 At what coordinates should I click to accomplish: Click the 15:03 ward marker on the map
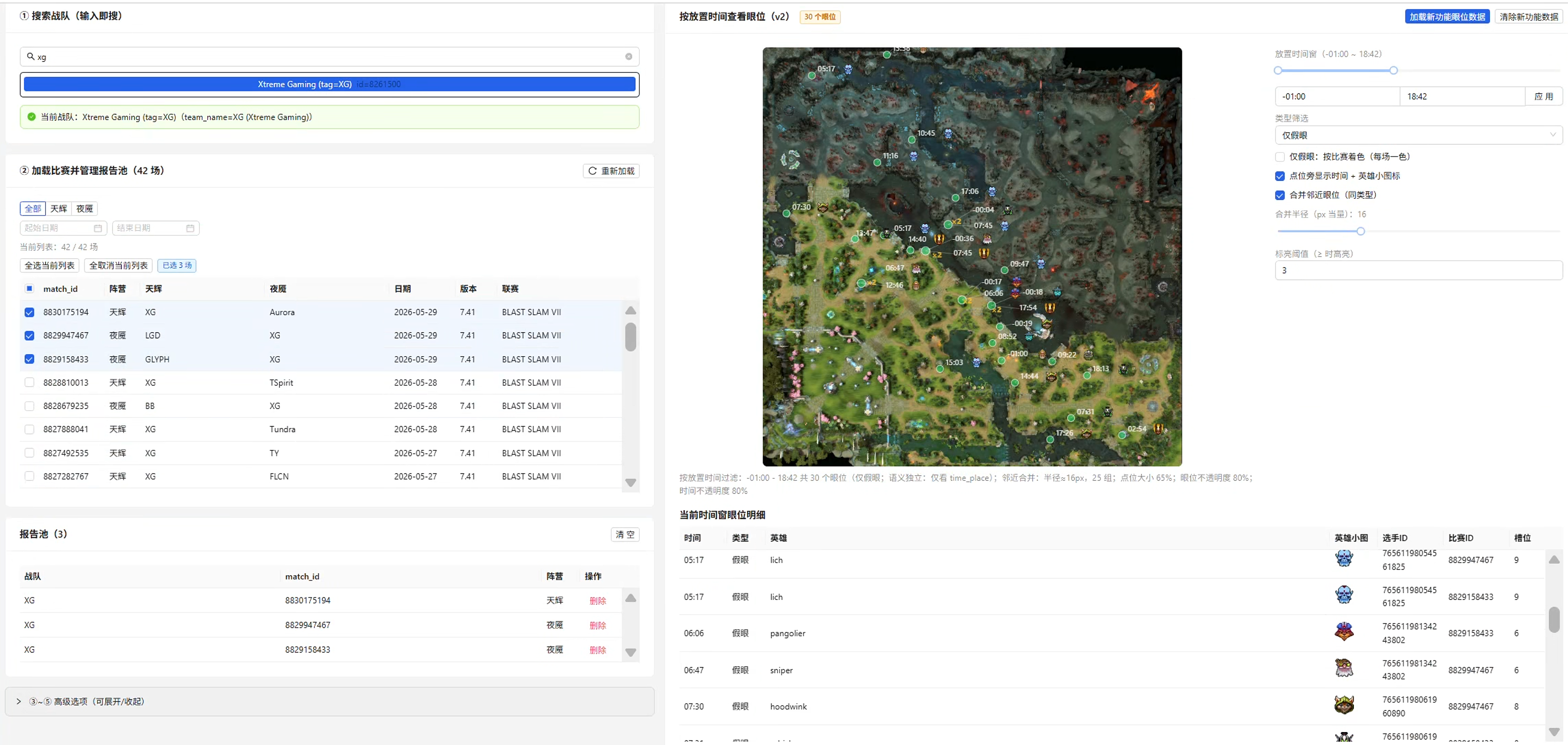point(940,369)
